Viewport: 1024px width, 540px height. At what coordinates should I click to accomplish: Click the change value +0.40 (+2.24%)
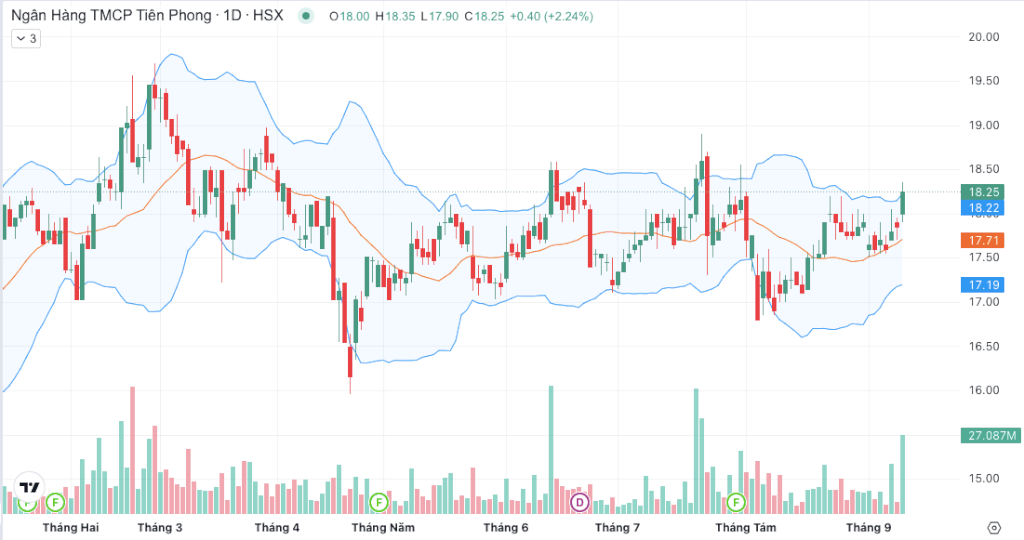click(x=551, y=16)
